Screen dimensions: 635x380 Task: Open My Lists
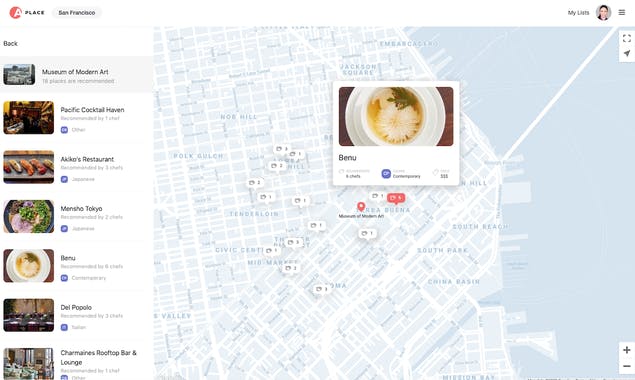[x=578, y=13]
